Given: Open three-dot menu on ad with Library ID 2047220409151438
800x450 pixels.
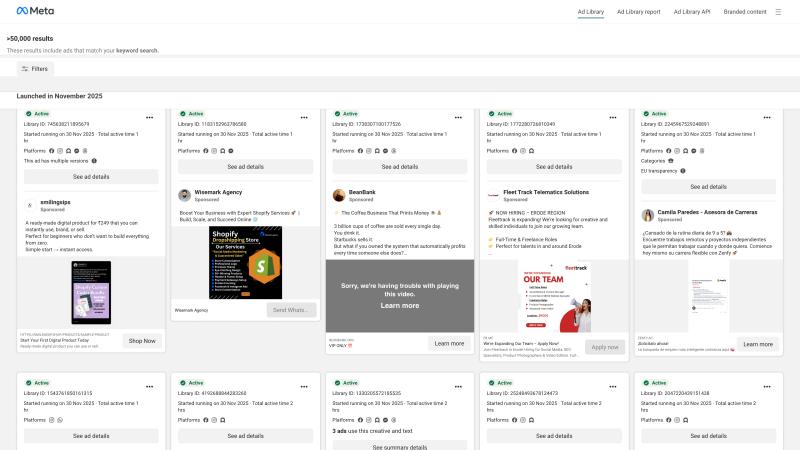Looking at the screenshot, I should (x=767, y=387).
